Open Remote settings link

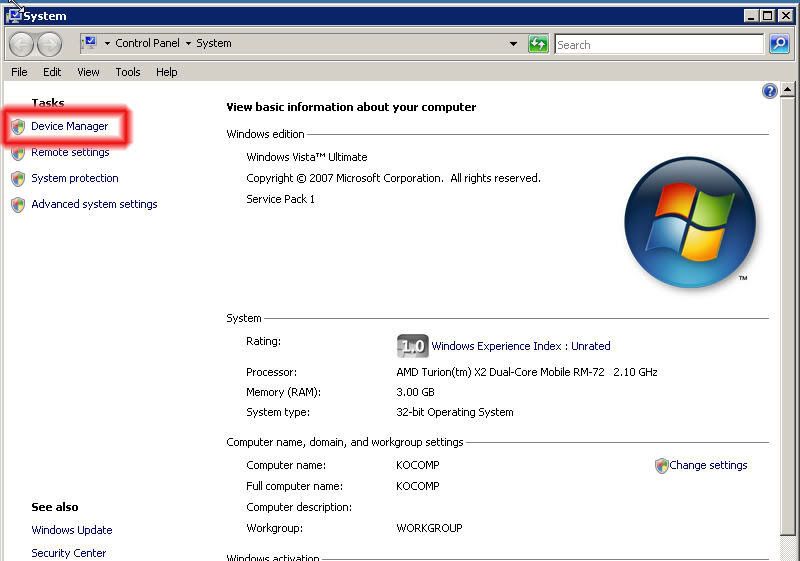point(70,152)
